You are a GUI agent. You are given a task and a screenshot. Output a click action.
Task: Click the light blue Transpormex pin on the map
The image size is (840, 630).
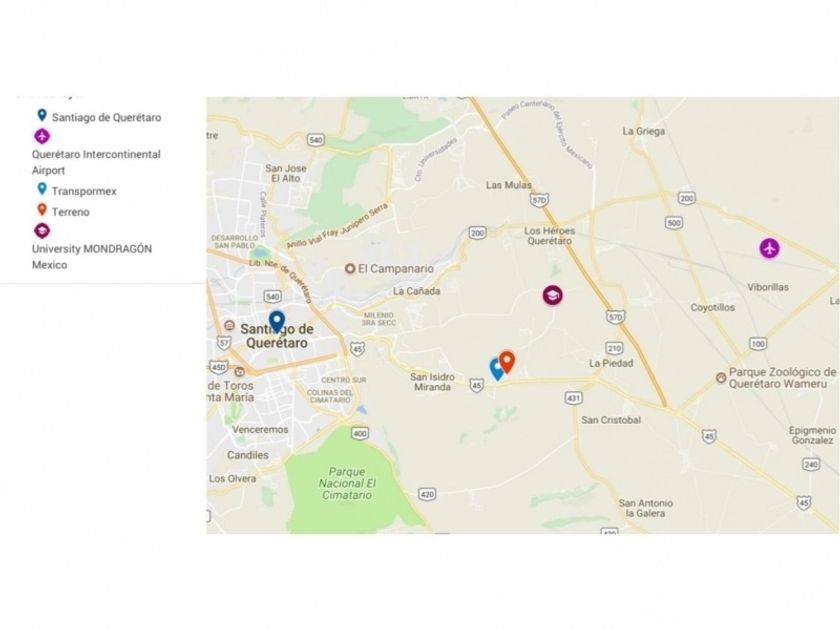496,369
